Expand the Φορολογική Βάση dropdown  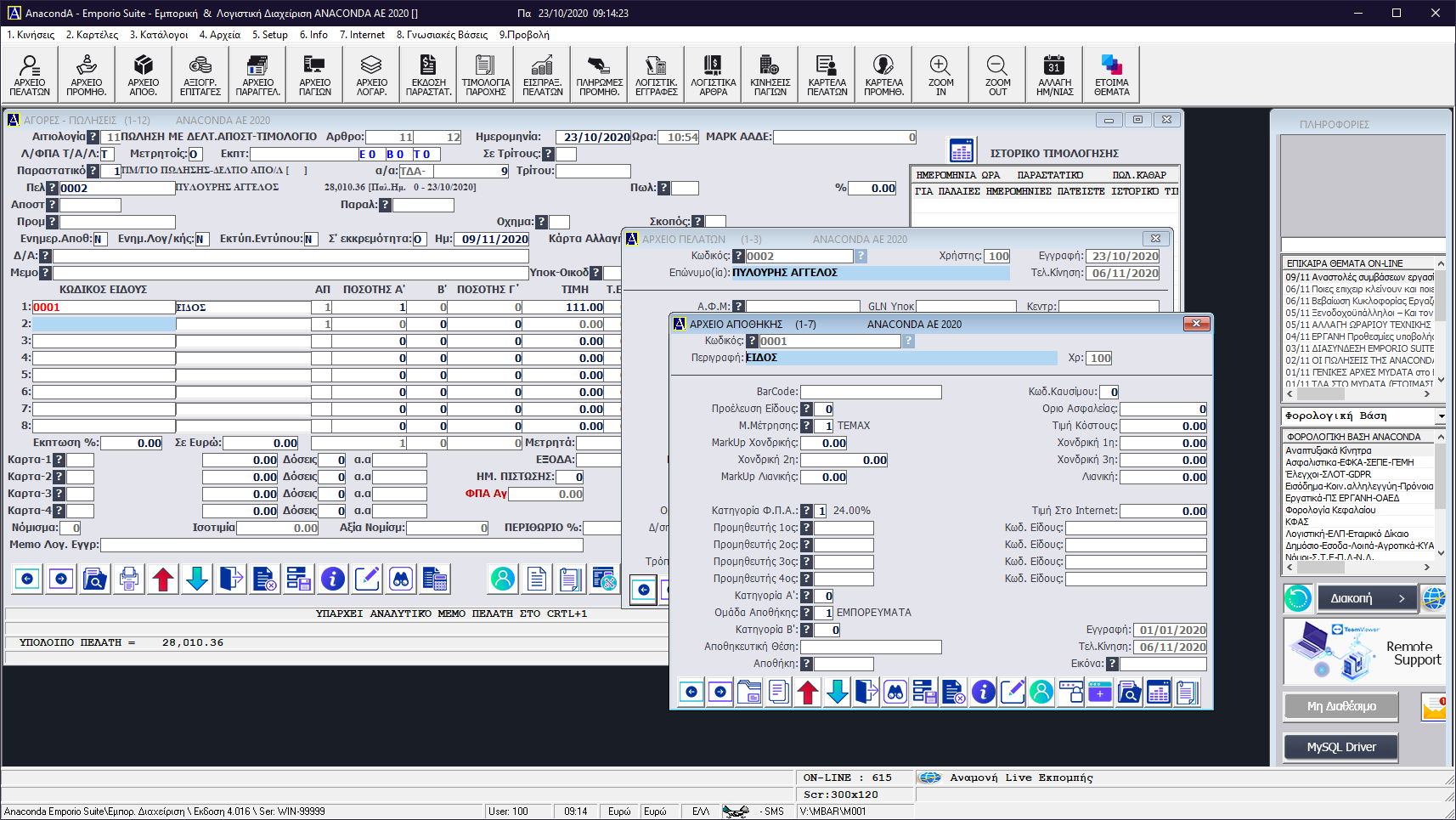[1441, 416]
